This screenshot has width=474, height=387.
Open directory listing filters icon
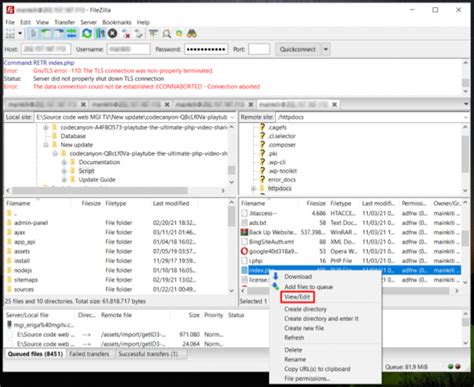[153, 34]
